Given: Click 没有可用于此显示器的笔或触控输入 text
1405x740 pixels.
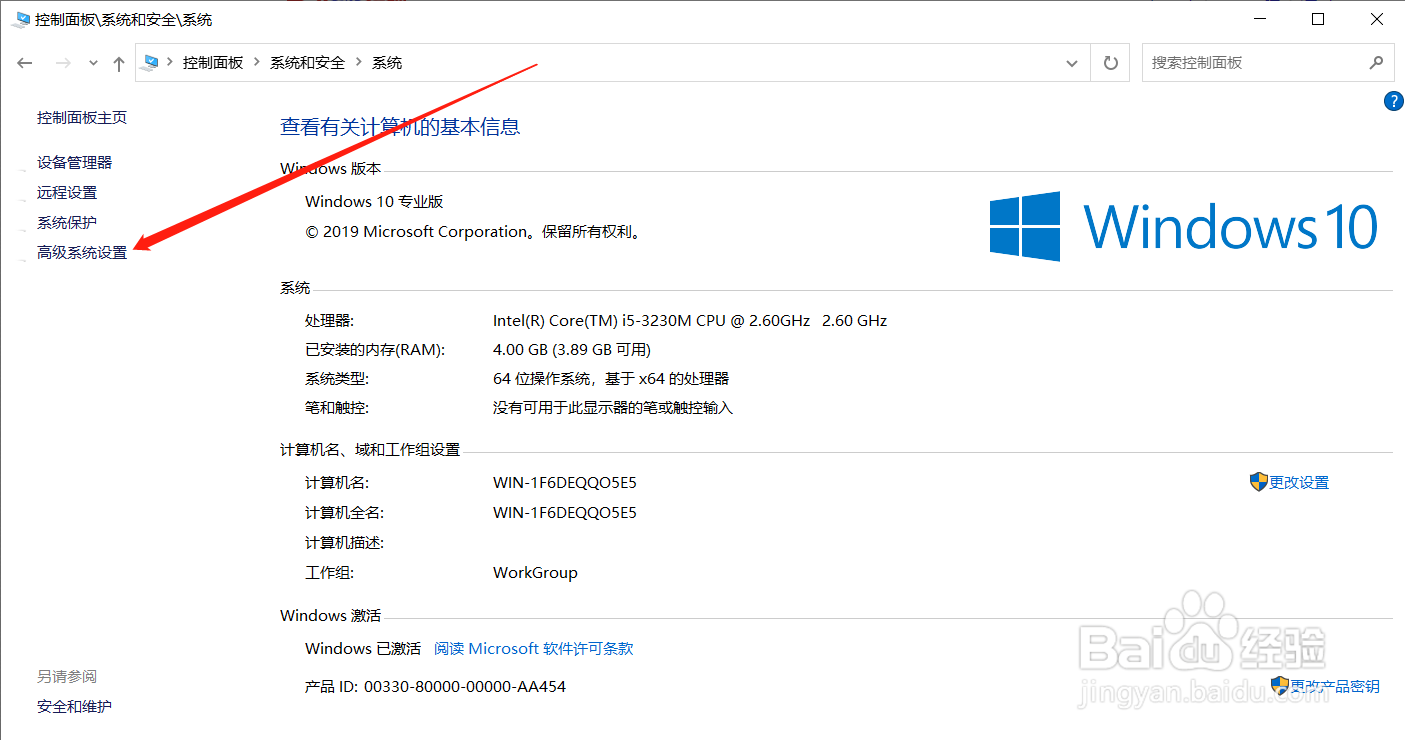Looking at the screenshot, I should (x=613, y=408).
